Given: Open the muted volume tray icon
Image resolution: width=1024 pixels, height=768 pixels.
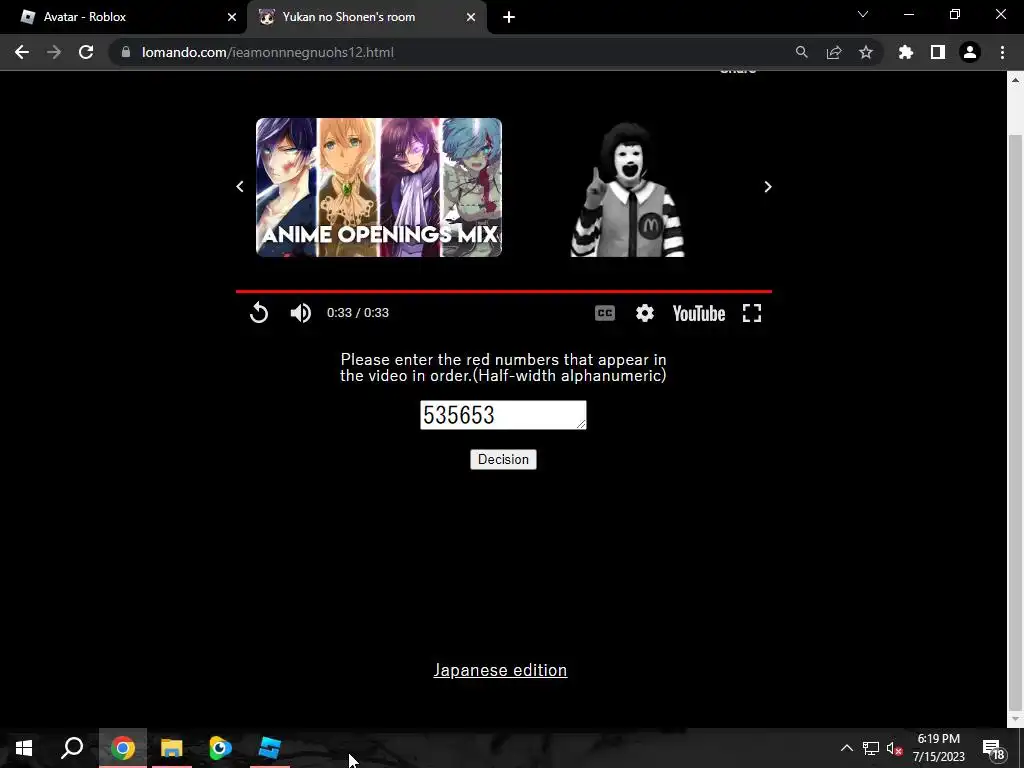Looking at the screenshot, I should (x=895, y=748).
